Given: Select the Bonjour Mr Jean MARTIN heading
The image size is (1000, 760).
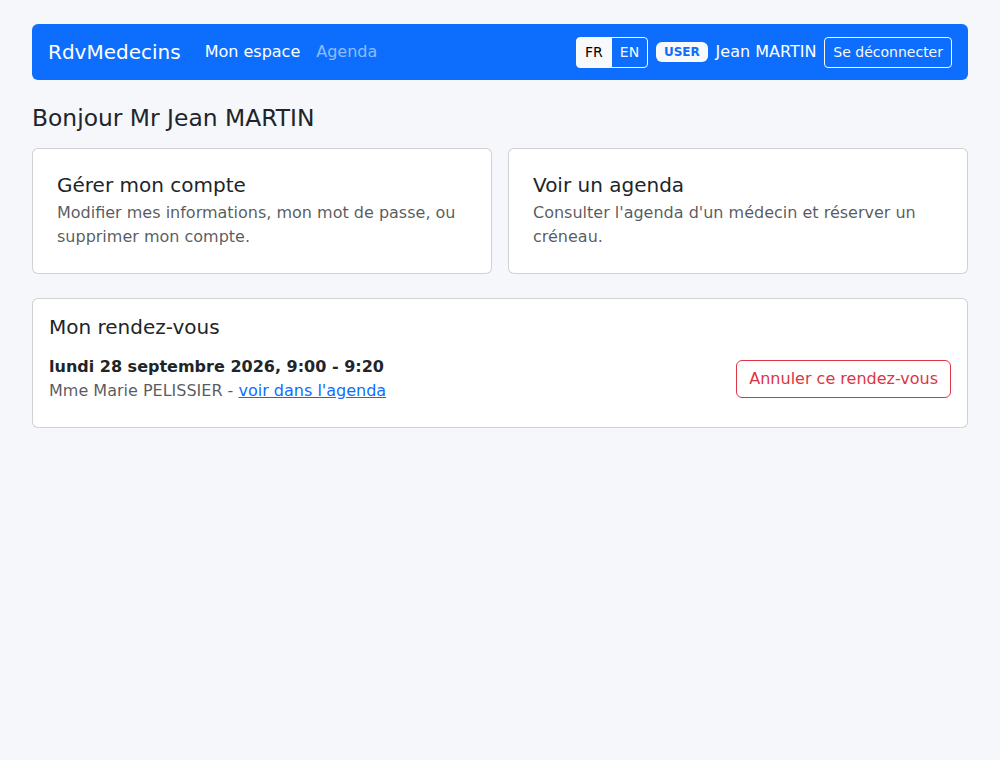Looking at the screenshot, I should 173,118.
